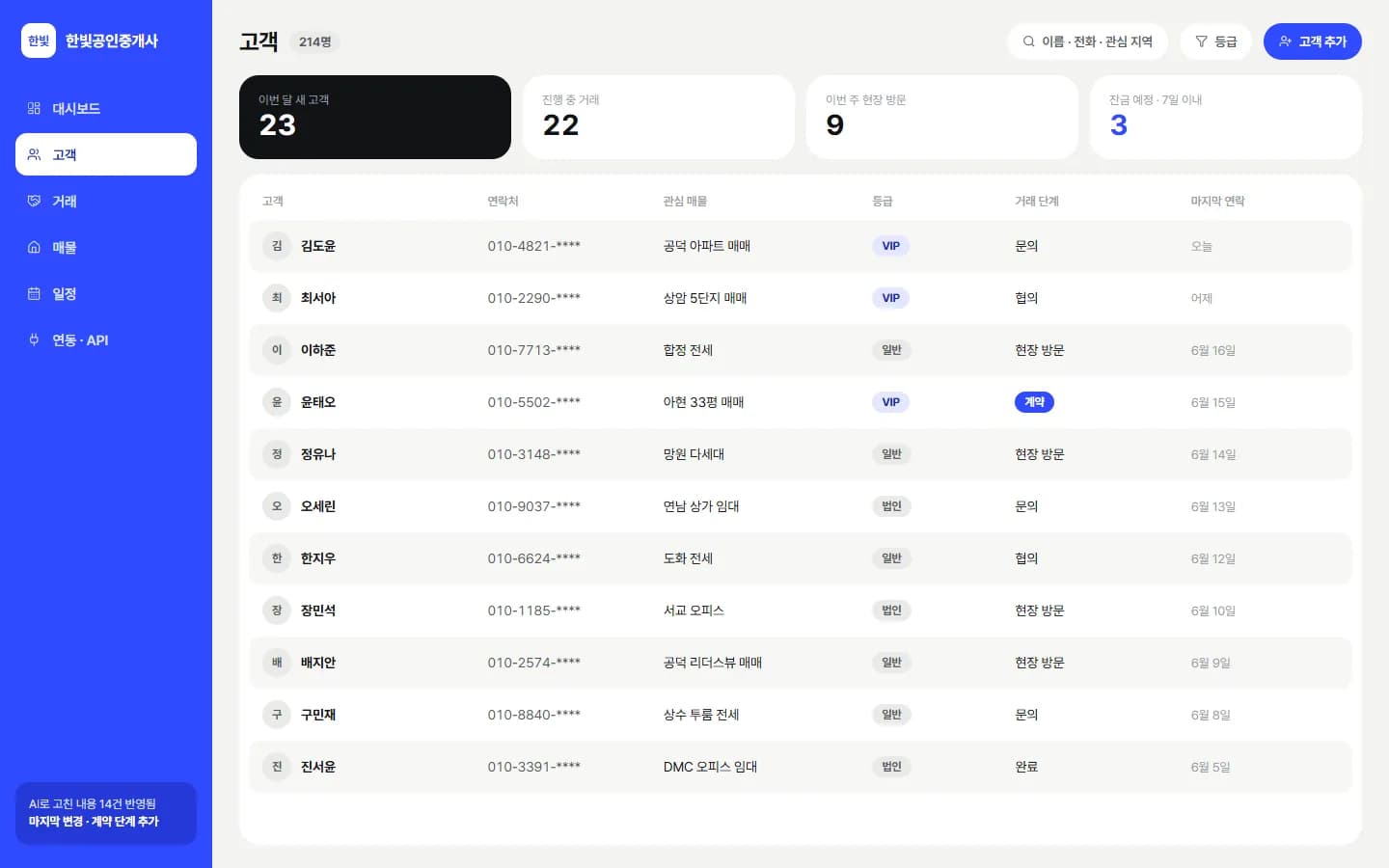Click the 일반 badge for 한지우
Viewport: 1389px width, 868px height.
[891, 558]
